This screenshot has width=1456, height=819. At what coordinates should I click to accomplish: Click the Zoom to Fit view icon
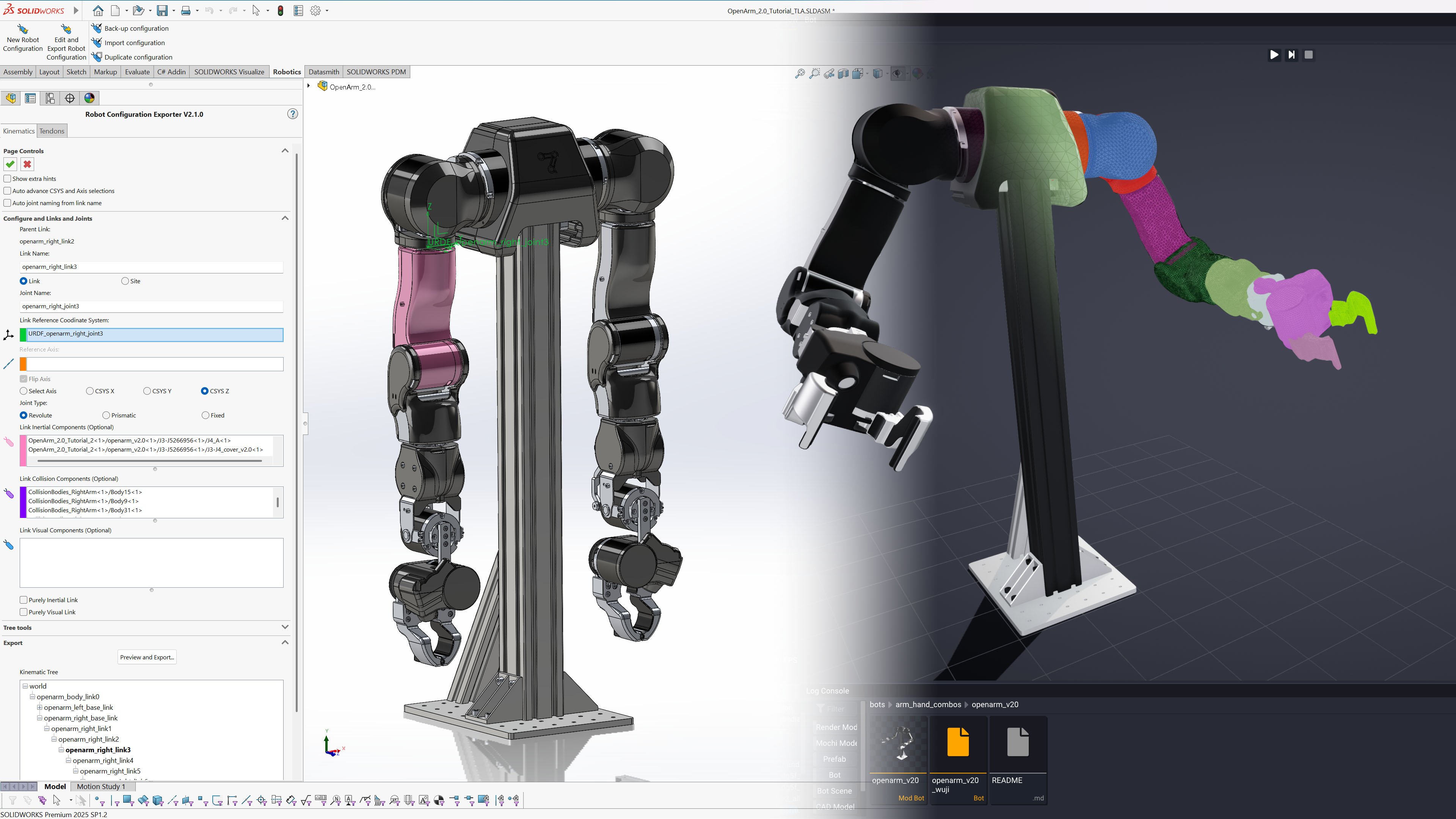pyautogui.click(x=800, y=74)
